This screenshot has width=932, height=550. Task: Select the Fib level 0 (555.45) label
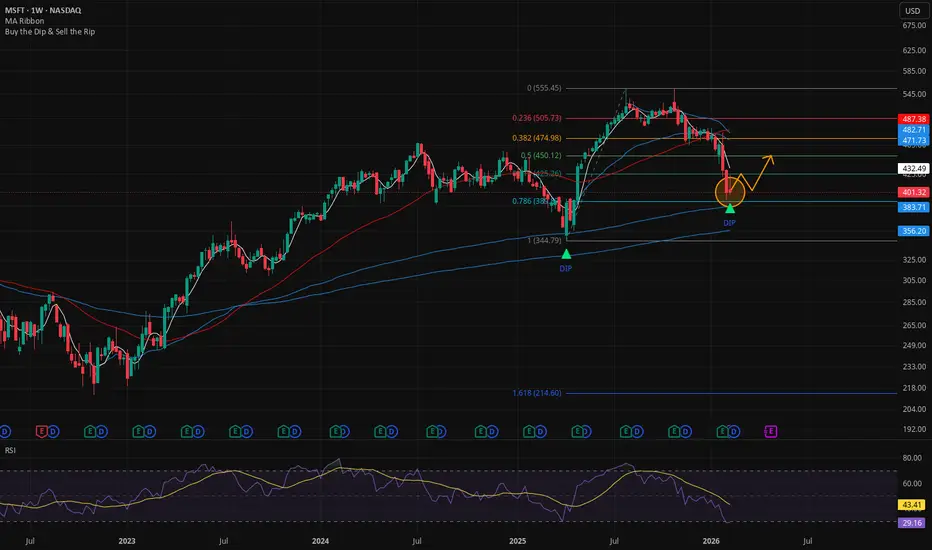(544, 88)
